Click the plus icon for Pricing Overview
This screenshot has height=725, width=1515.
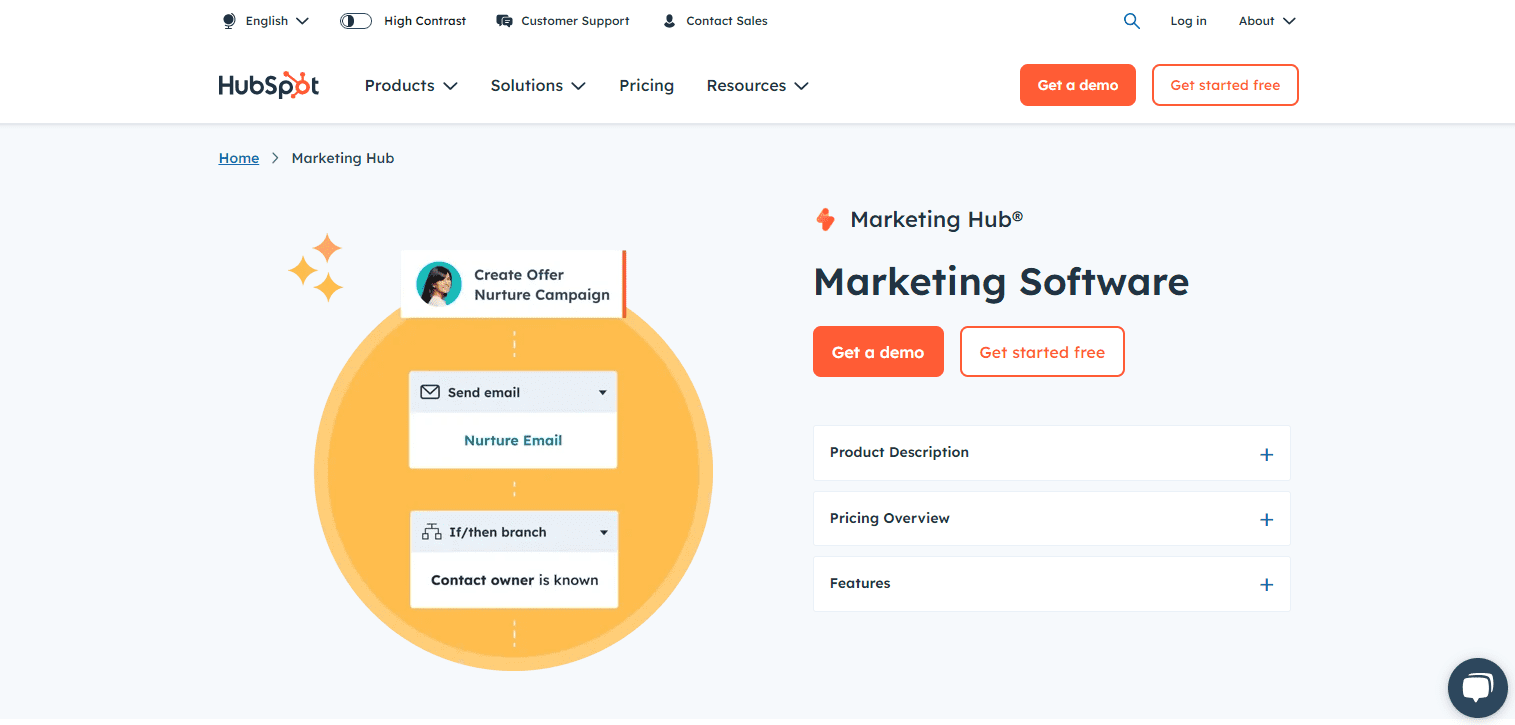click(x=1266, y=519)
